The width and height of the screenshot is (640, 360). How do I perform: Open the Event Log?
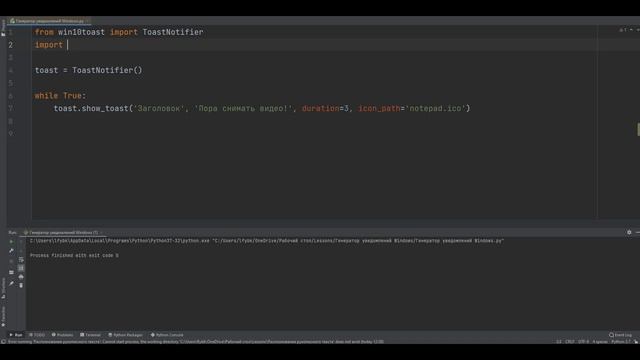tap(620, 335)
